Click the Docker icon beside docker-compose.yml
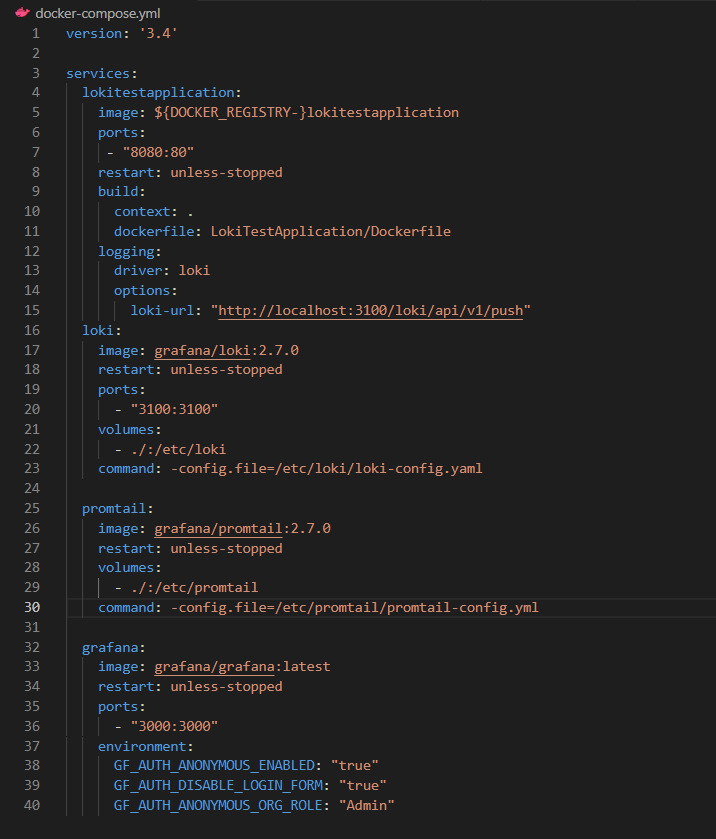The height and width of the screenshot is (839, 716). [22, 12]
